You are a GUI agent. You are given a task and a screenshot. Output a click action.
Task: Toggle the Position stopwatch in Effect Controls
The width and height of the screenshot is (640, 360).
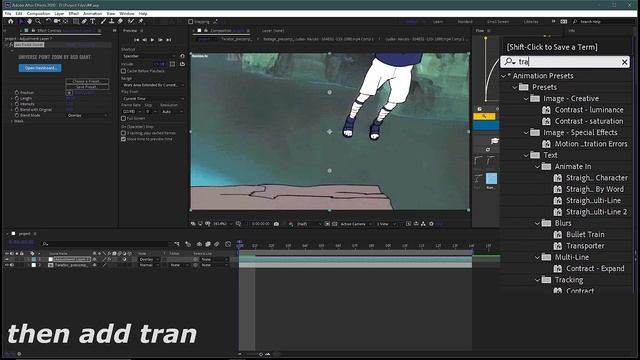point(17,93)
